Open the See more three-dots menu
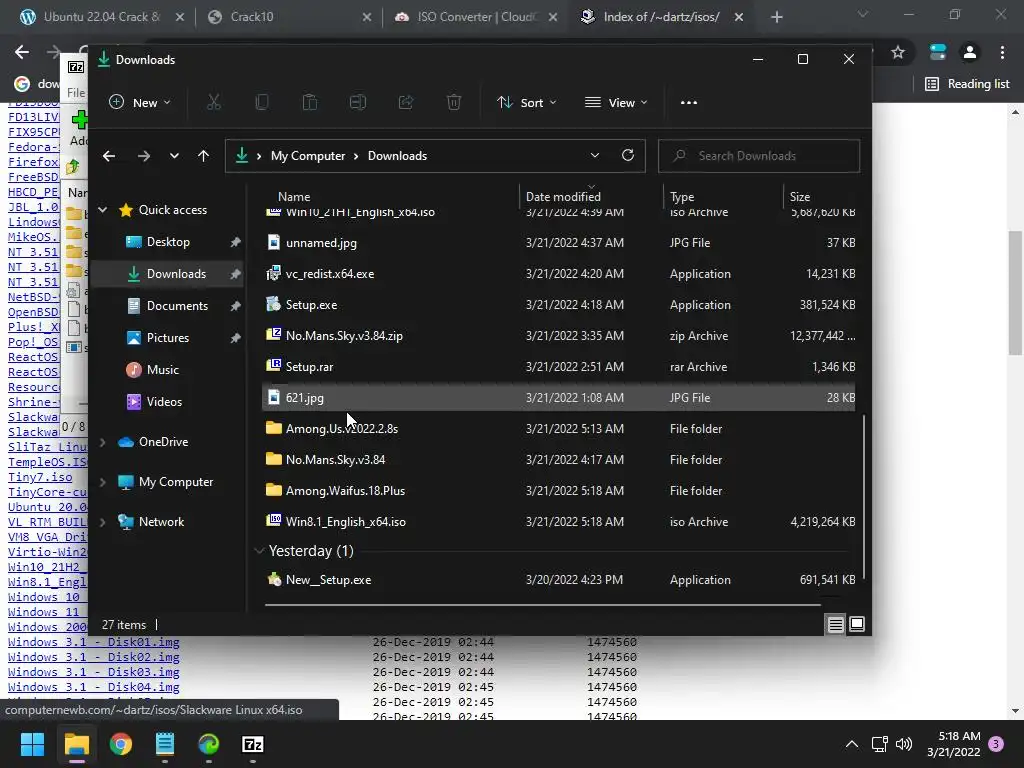The height and width of the screenshot is (768, 1024). [x=688, y=103]
